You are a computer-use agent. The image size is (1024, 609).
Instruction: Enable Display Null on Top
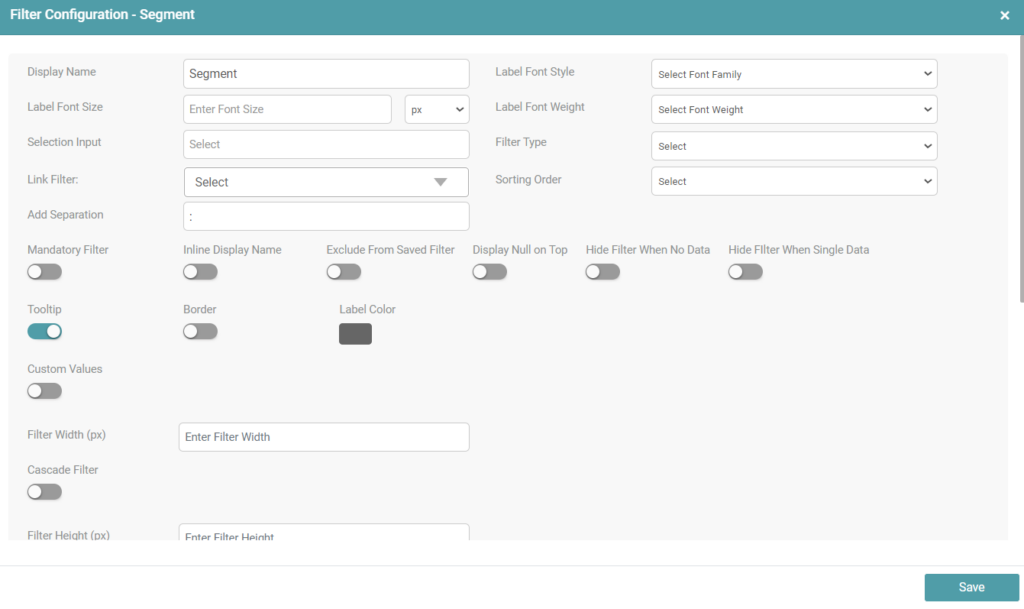(x=489, y=272)
